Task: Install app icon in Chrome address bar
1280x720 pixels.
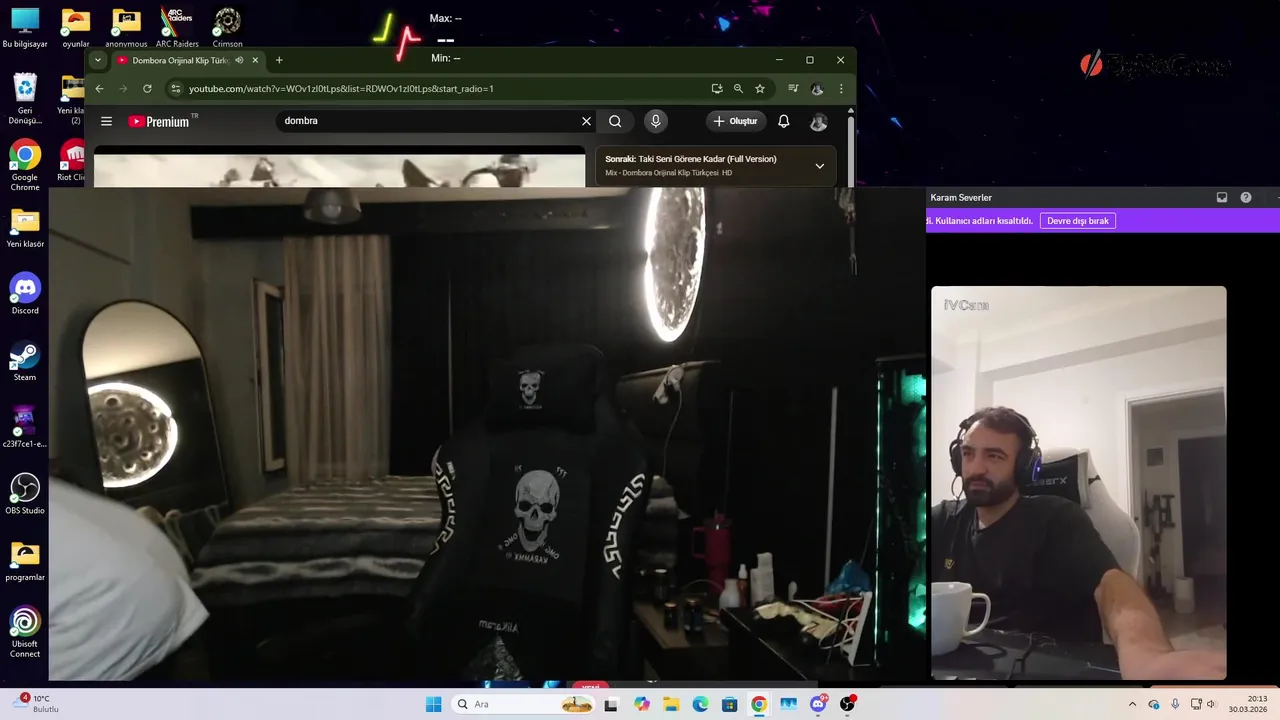Action: pos(717,89)
